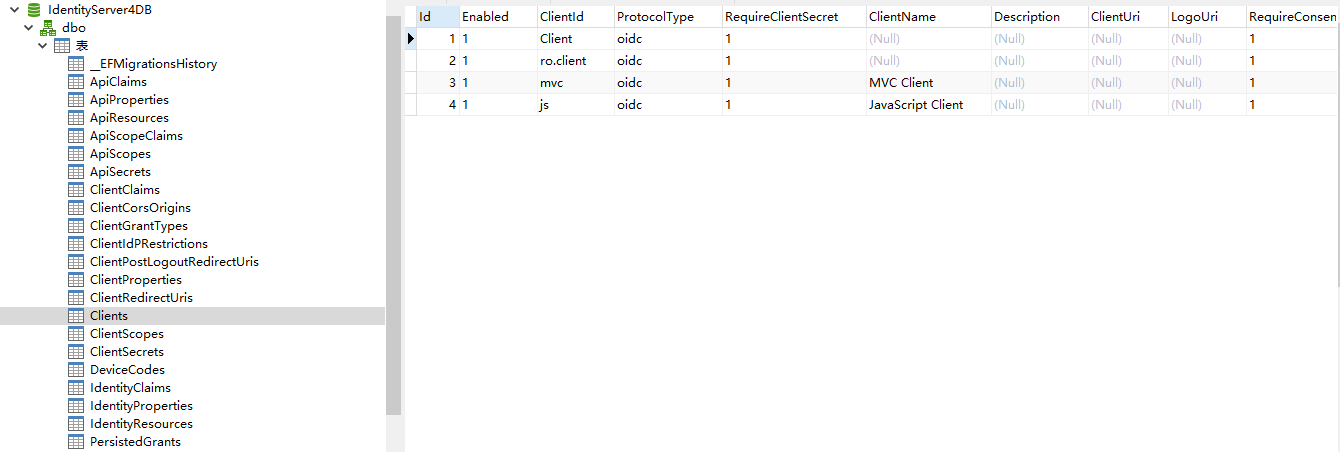Viewport: 1340px width, 452px height.
Task: Click the DeviceCodes table icon
Action: pyautogui.click(x=76, y=370)
